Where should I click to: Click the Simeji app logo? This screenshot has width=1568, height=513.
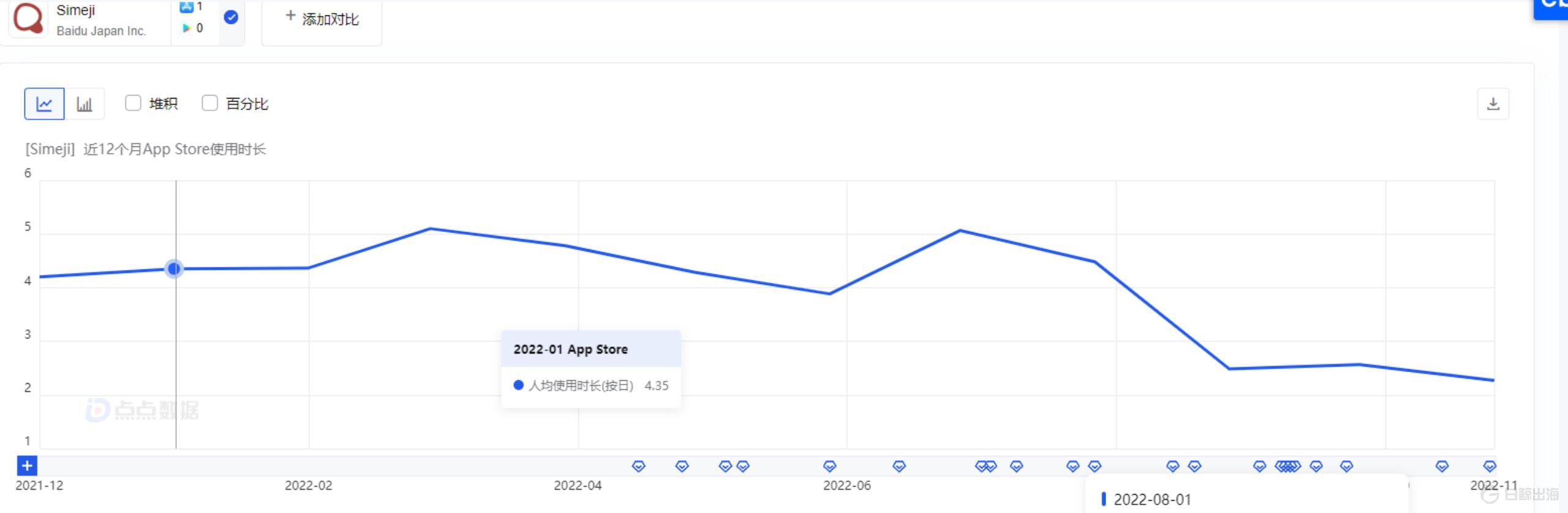click(28, 18)
